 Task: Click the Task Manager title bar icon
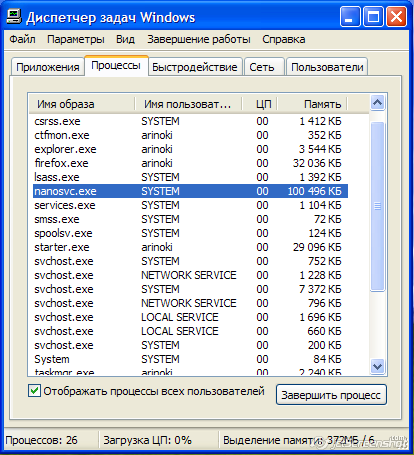[14, 17]
